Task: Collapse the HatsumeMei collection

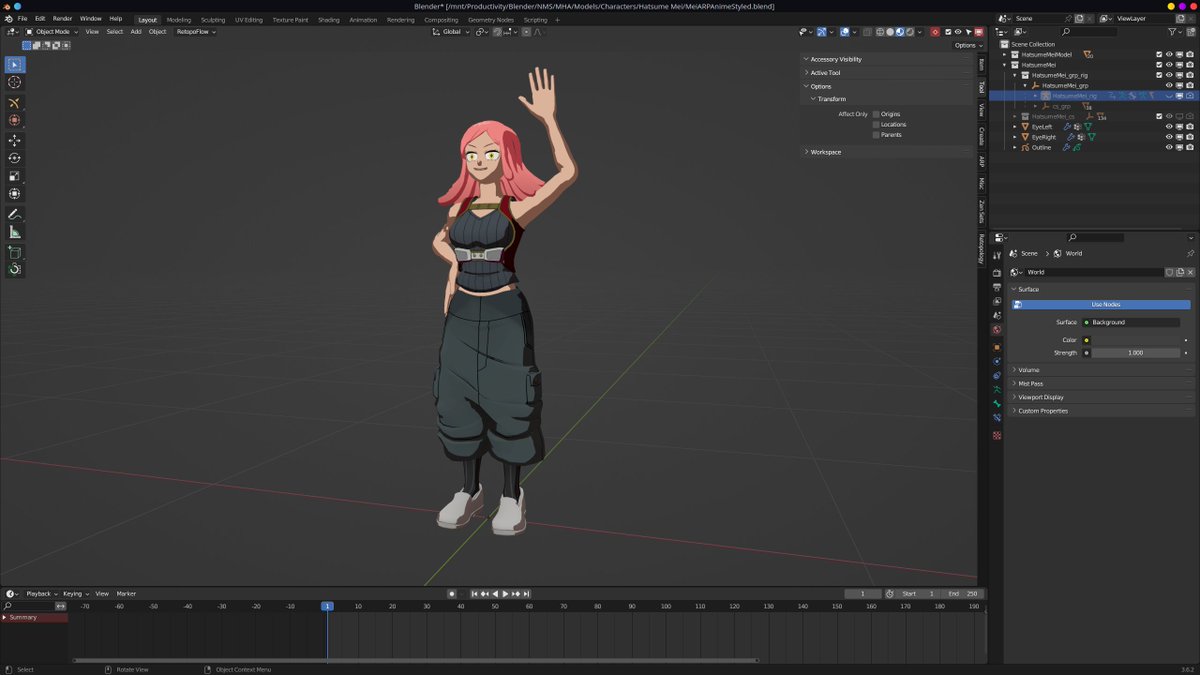Action: (1004, 65)
